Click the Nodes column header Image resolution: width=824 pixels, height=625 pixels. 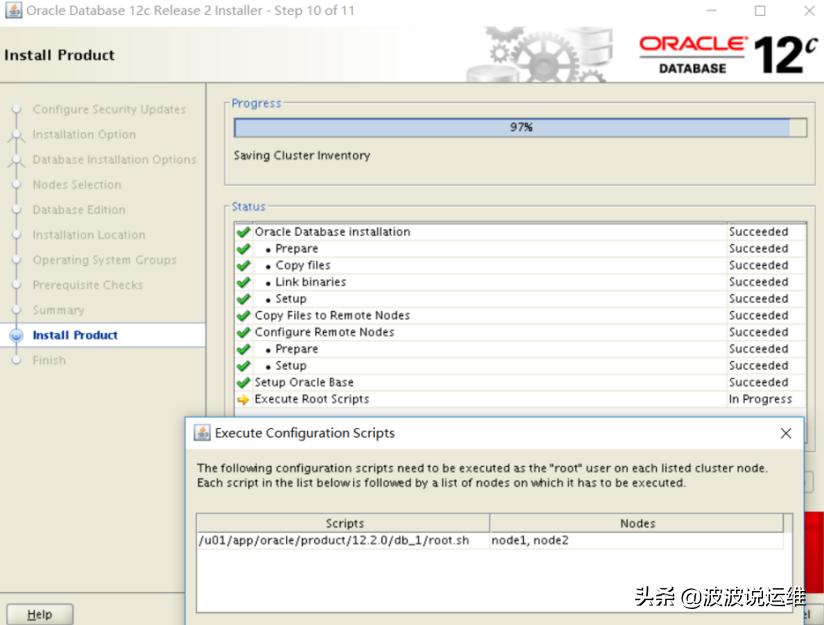coord(637,523)
